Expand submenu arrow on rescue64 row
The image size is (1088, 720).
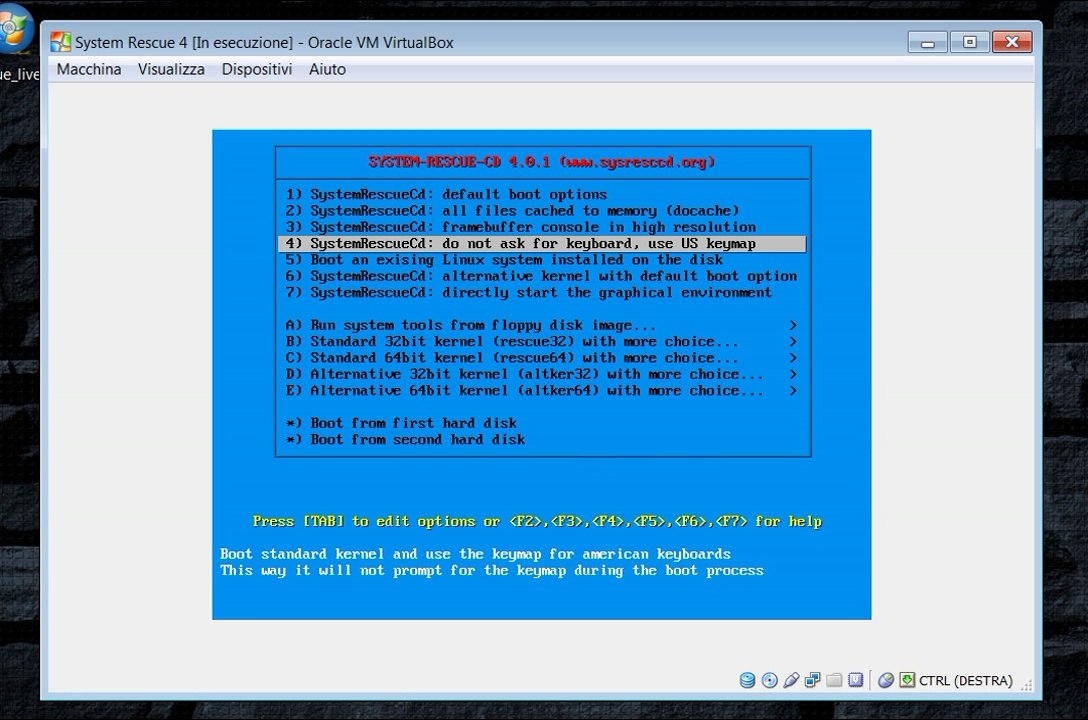click(x=793, y=358)
